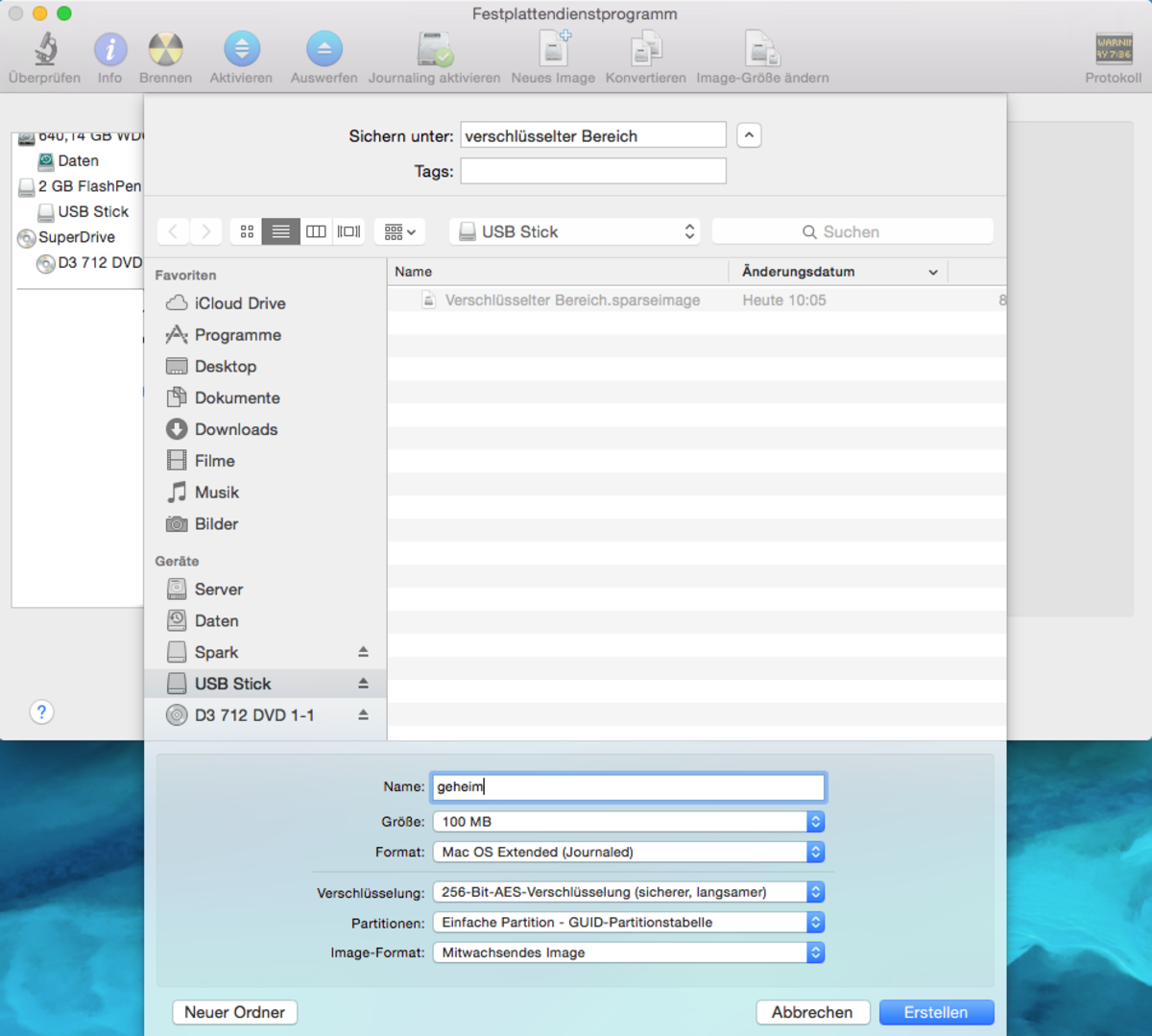The image size is (1152, 1036).
Task: Switch to Cover Flow view
Action: (x=349, y=231)
